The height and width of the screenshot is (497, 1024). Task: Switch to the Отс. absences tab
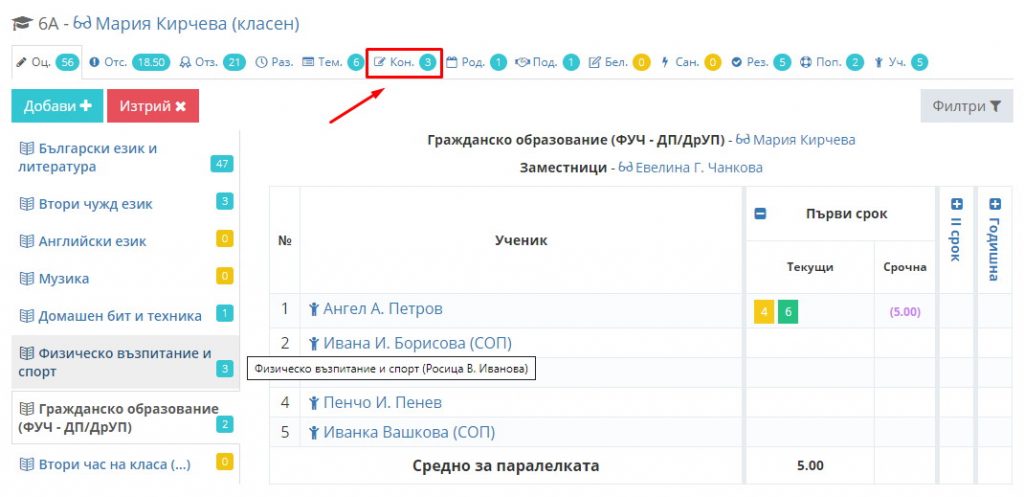[115, 62]
